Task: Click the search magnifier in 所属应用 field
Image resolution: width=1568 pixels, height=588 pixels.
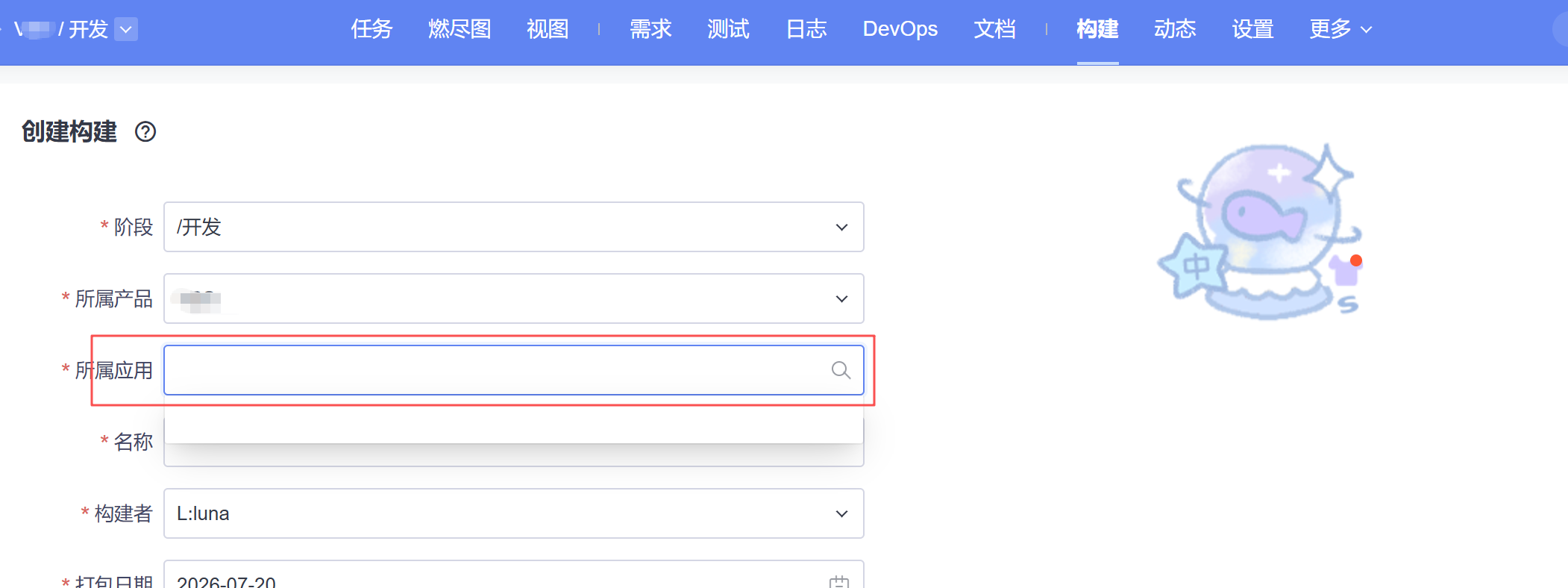Action: [841, 370]
